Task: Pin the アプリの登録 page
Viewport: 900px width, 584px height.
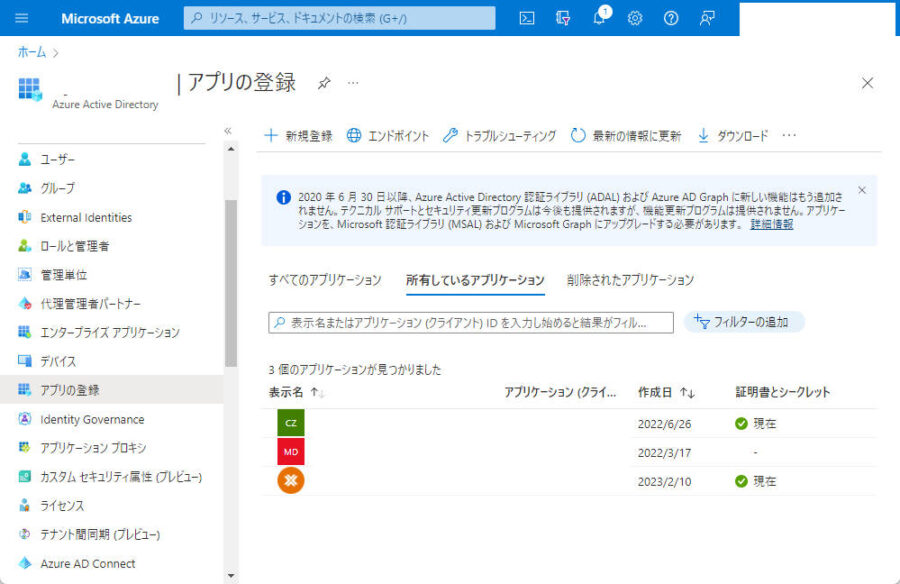Action: coord(323,84)
